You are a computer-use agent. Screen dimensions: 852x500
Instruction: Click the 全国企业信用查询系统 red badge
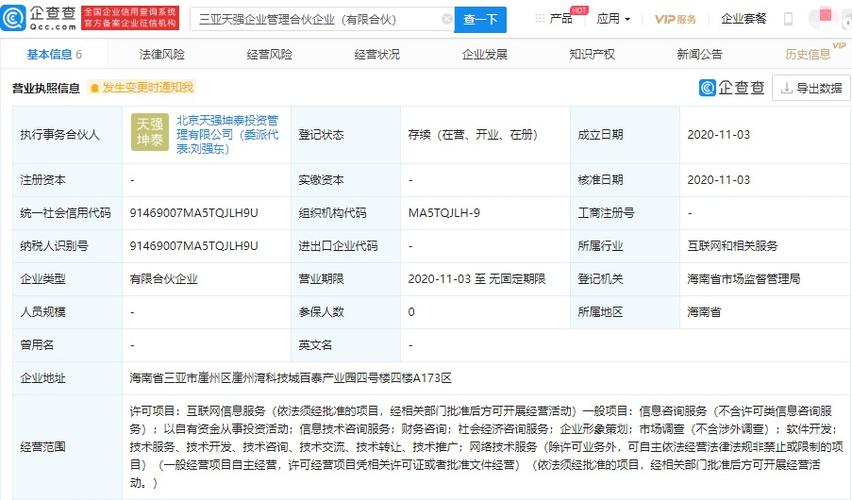click(129, 18)
